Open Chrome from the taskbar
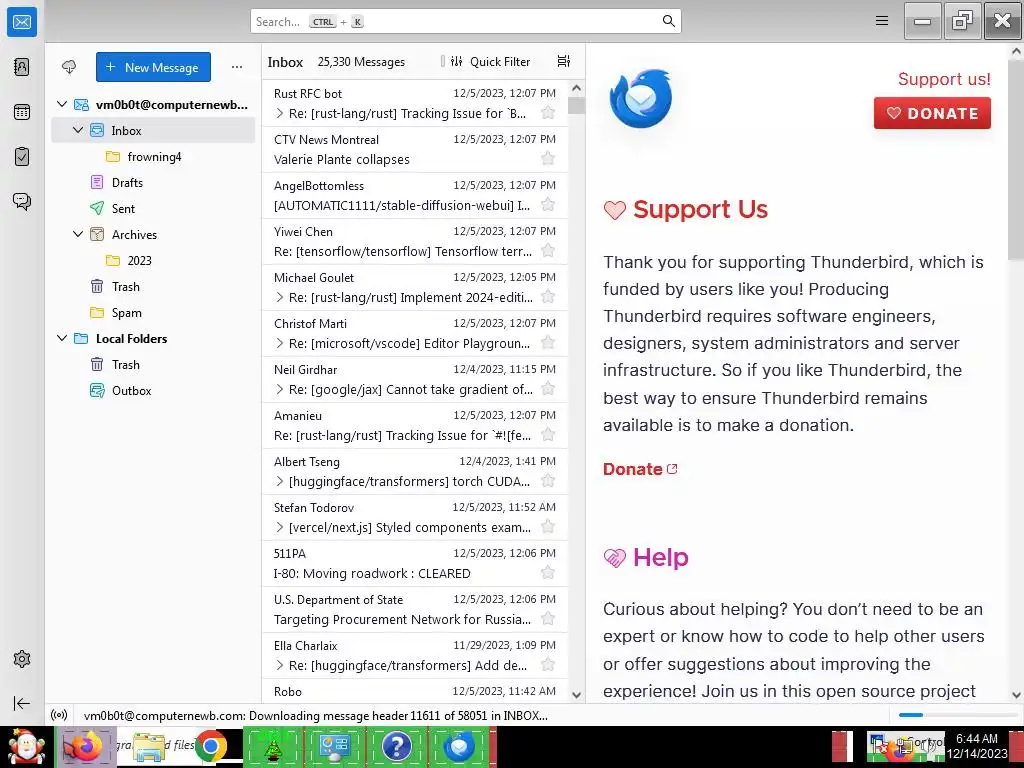 [x=211, y=746]
